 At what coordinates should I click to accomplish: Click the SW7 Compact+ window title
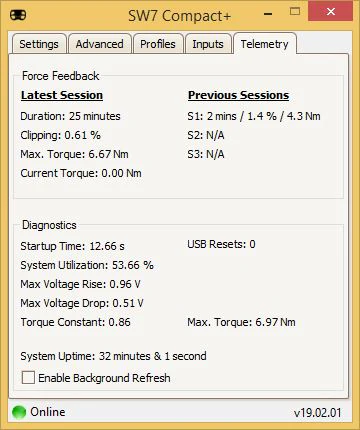click(179, 16)
